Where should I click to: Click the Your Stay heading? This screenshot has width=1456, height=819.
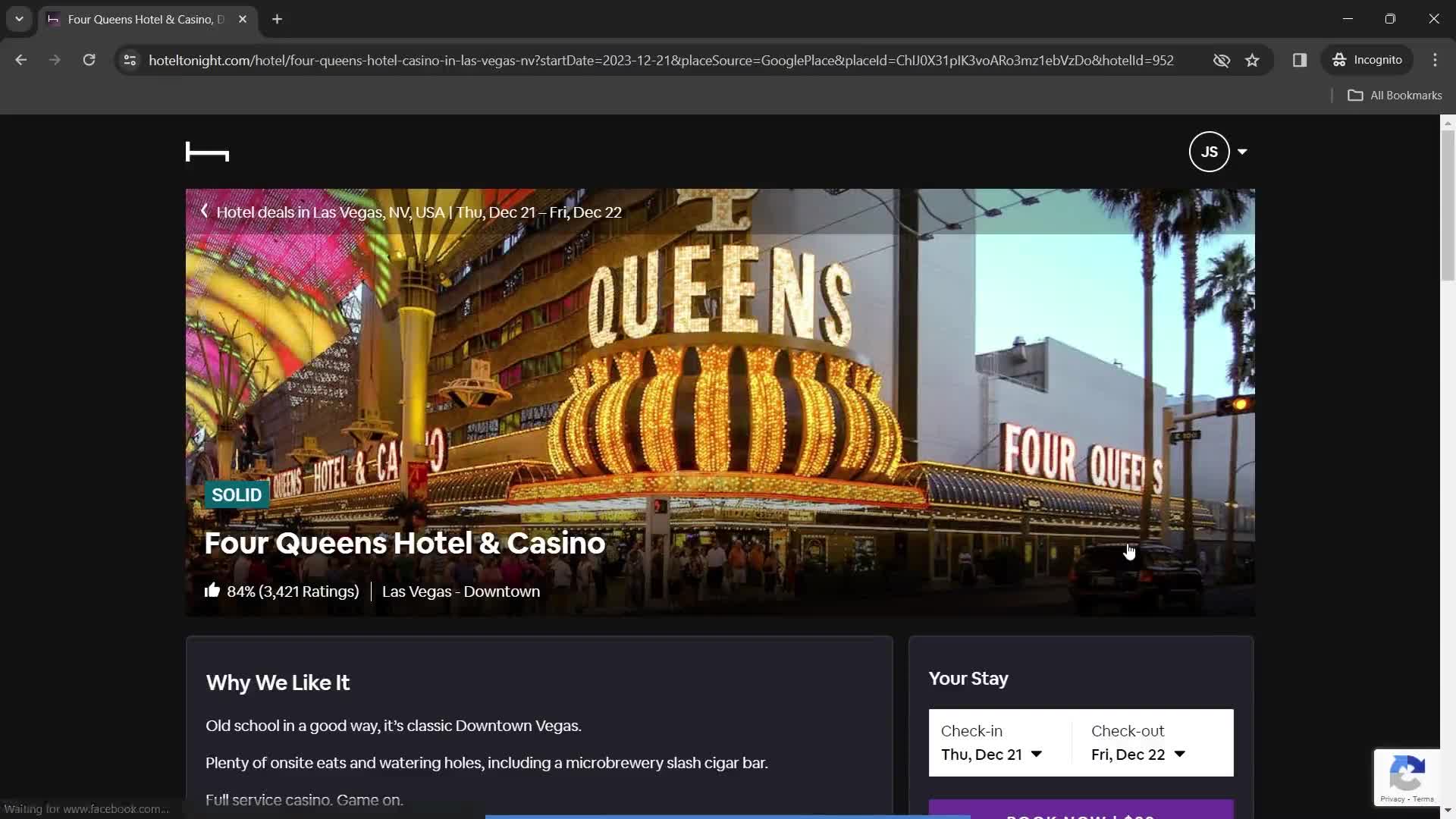[x=968, y=679]
